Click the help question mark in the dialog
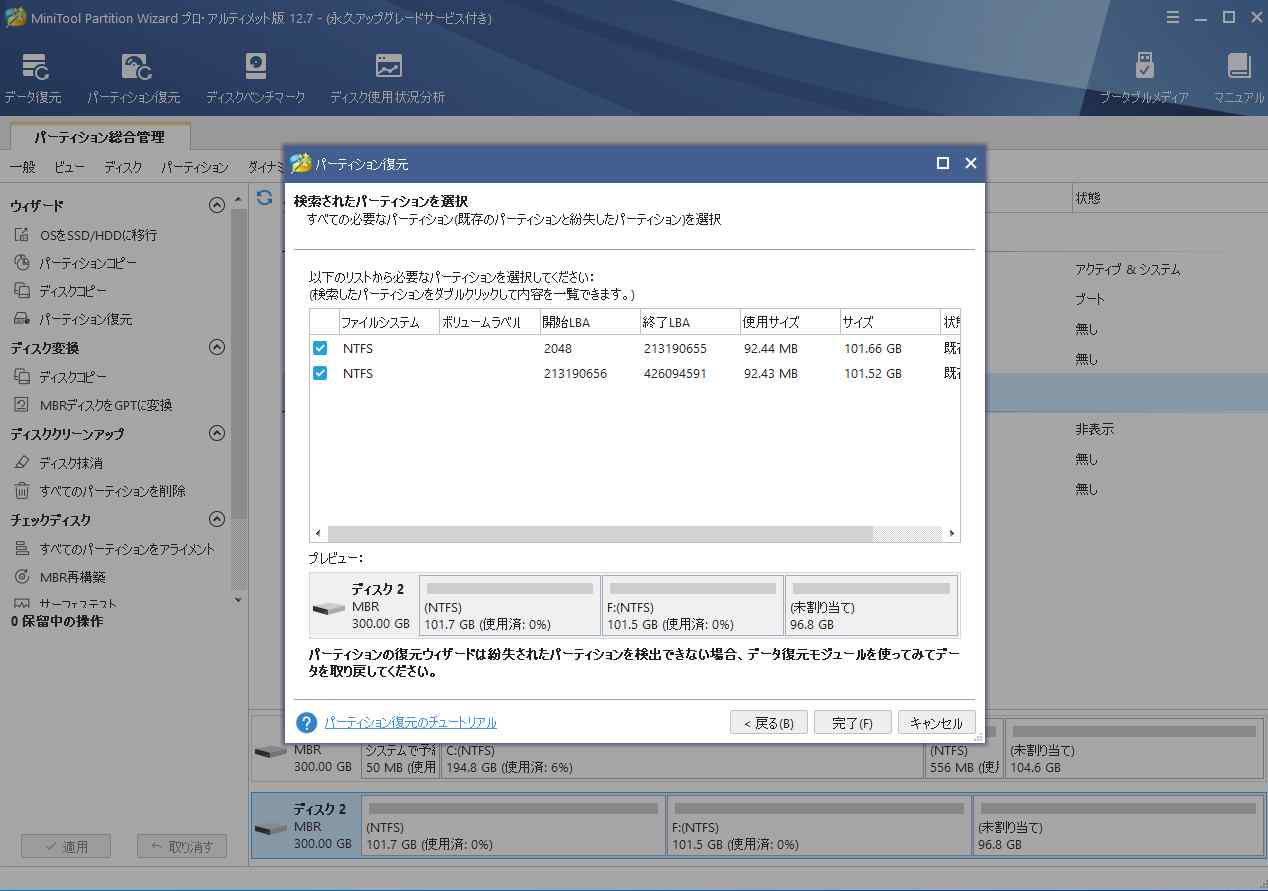Image resolution: width=1268 pixels, height=891 pixels. 305,722
